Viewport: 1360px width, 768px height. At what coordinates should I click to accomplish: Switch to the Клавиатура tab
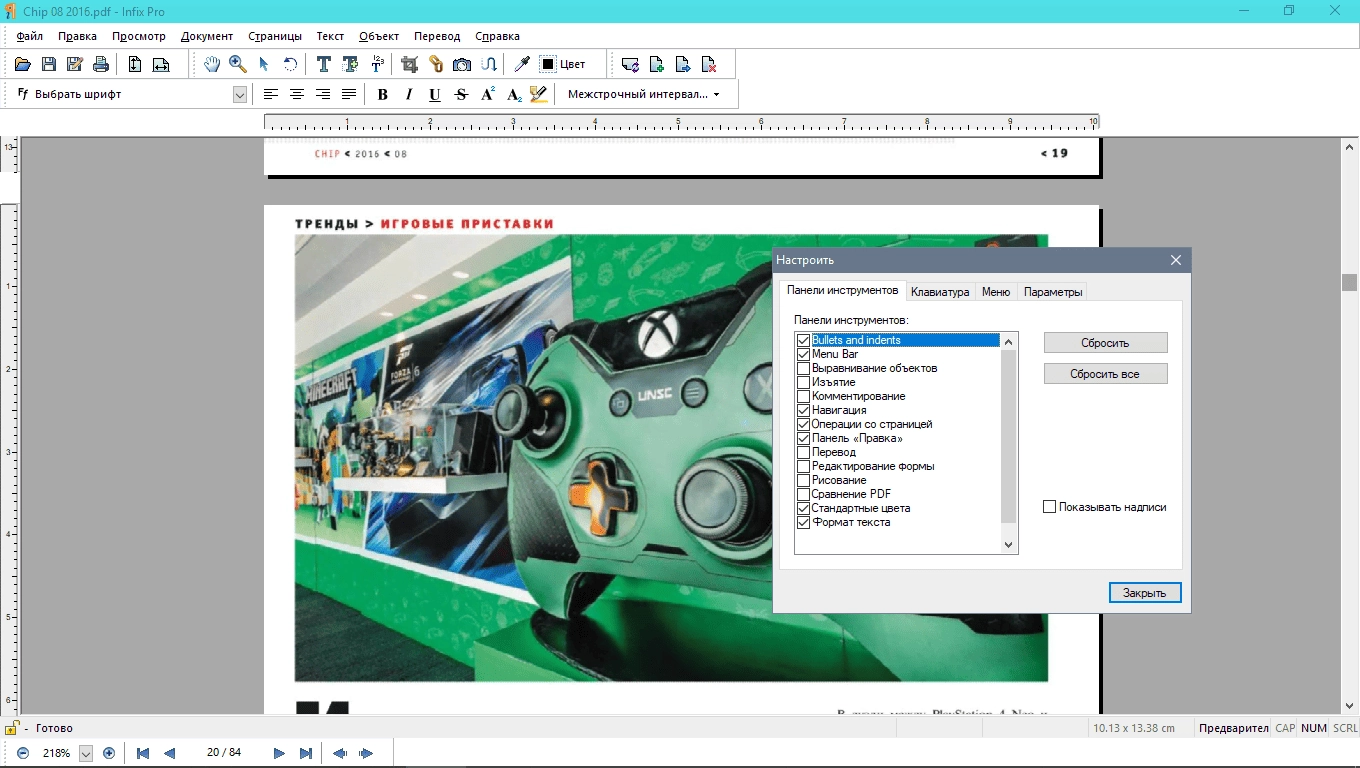tap(940, 292)
